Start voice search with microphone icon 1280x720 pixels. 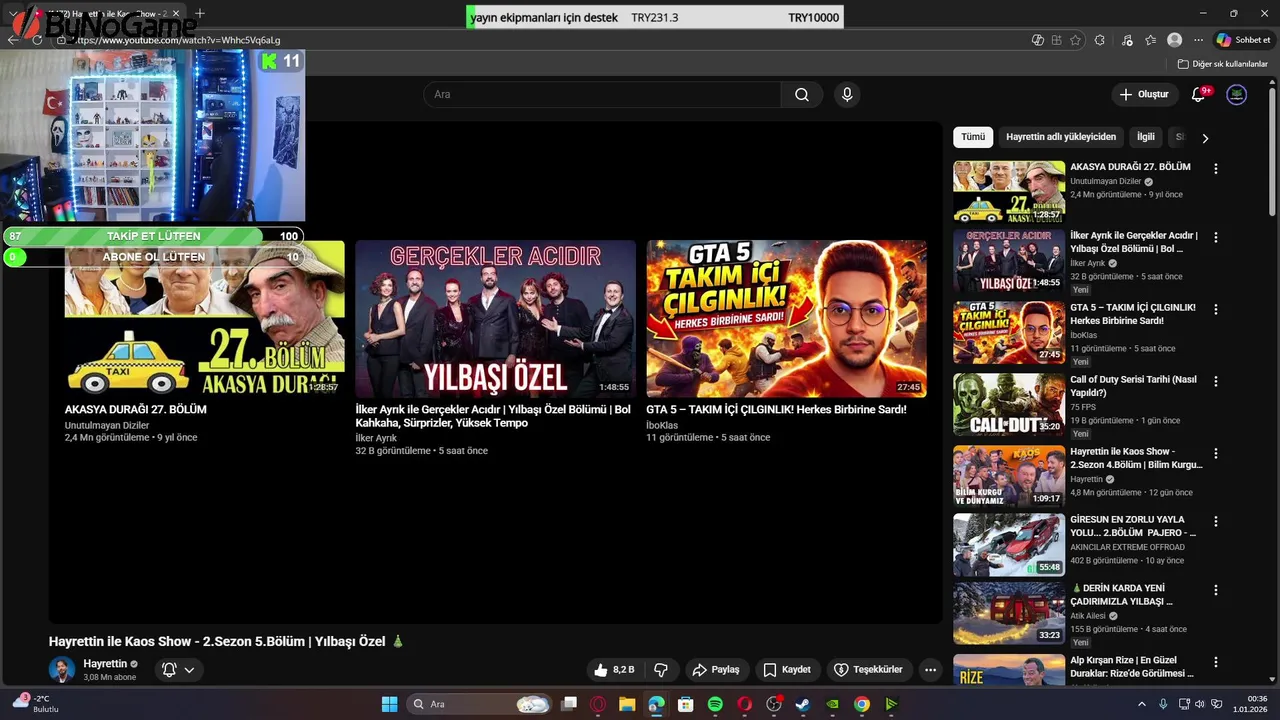(847, 94)
